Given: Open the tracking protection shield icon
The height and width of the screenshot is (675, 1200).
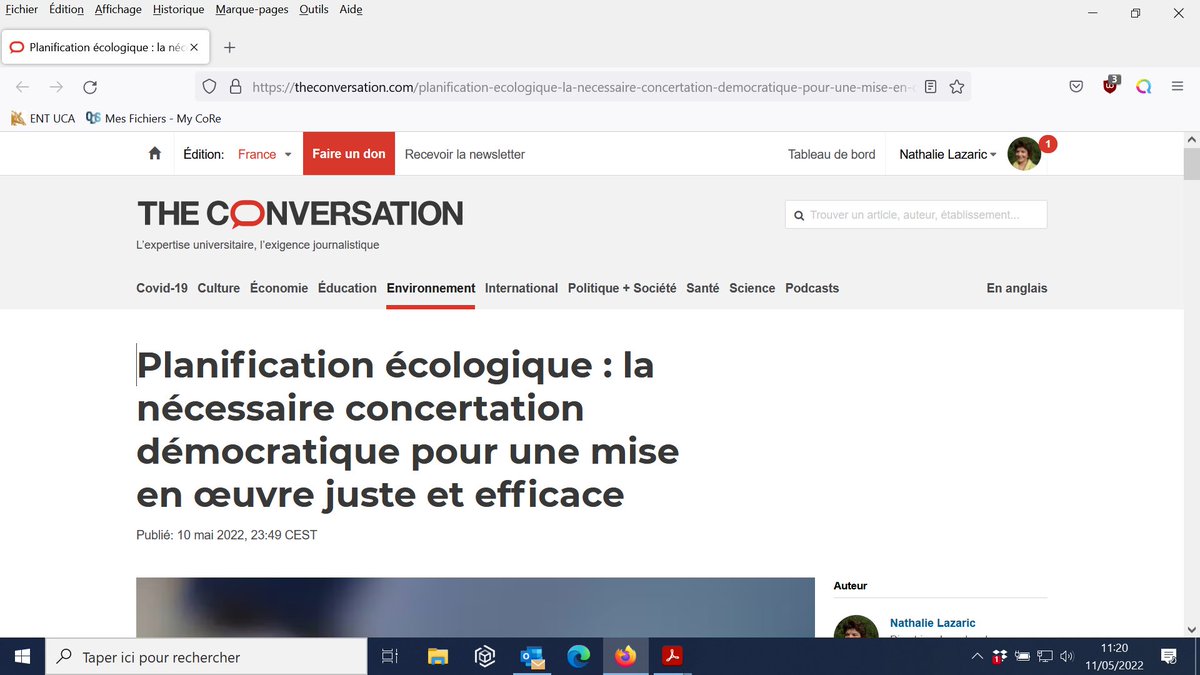Looking at the screenshot, I should 209,87.
